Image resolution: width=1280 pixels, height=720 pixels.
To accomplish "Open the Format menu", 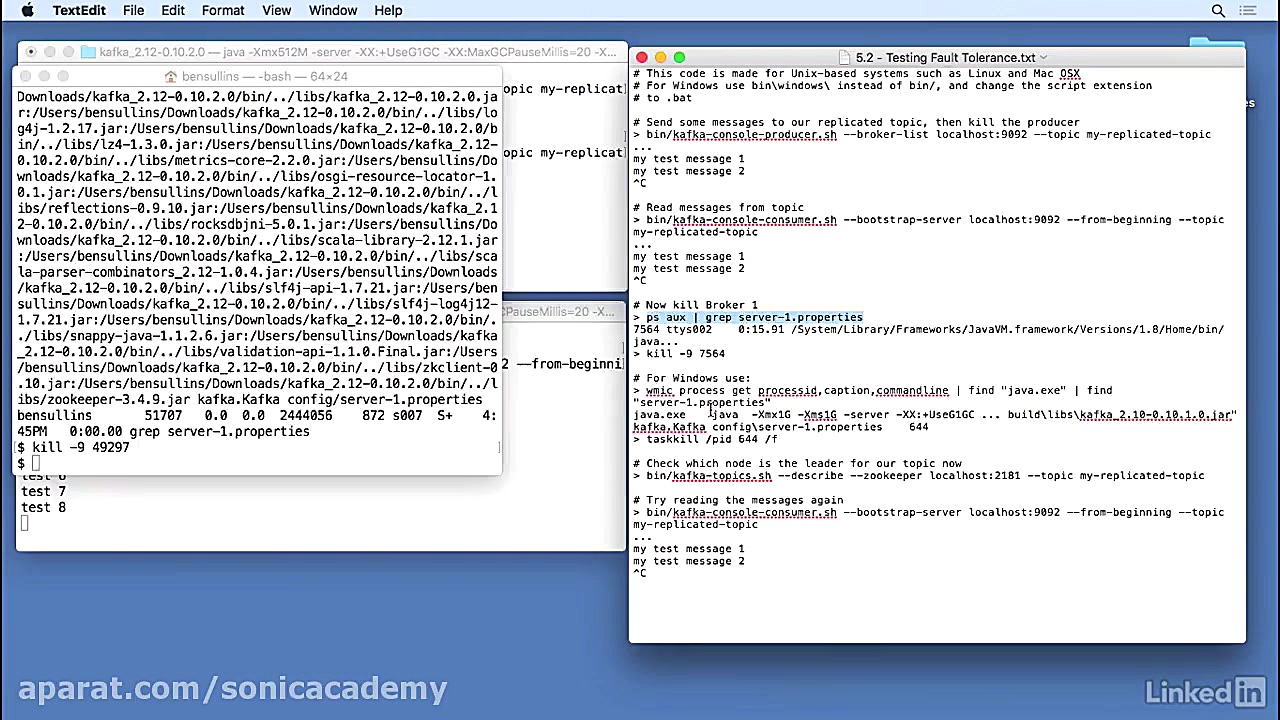I will coord(223,10).
